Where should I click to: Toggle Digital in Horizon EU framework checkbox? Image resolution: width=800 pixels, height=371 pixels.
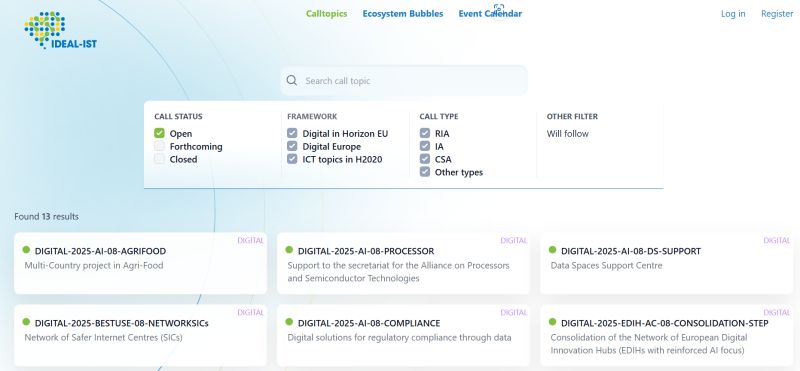coord(292,133)
